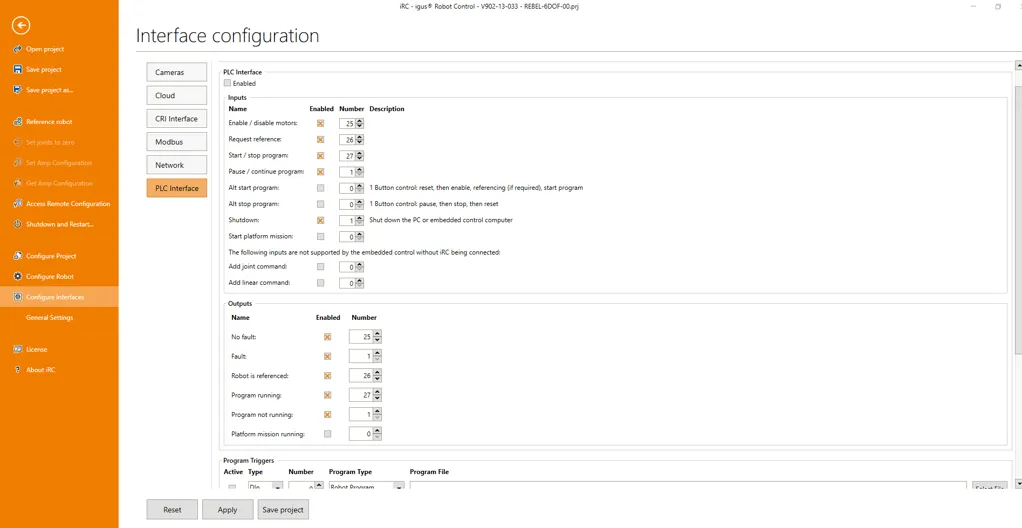The width and height of the screenshot is (1022, 528).
Task: Toggle Shutdown input checkbox
Action: point(320,220)
